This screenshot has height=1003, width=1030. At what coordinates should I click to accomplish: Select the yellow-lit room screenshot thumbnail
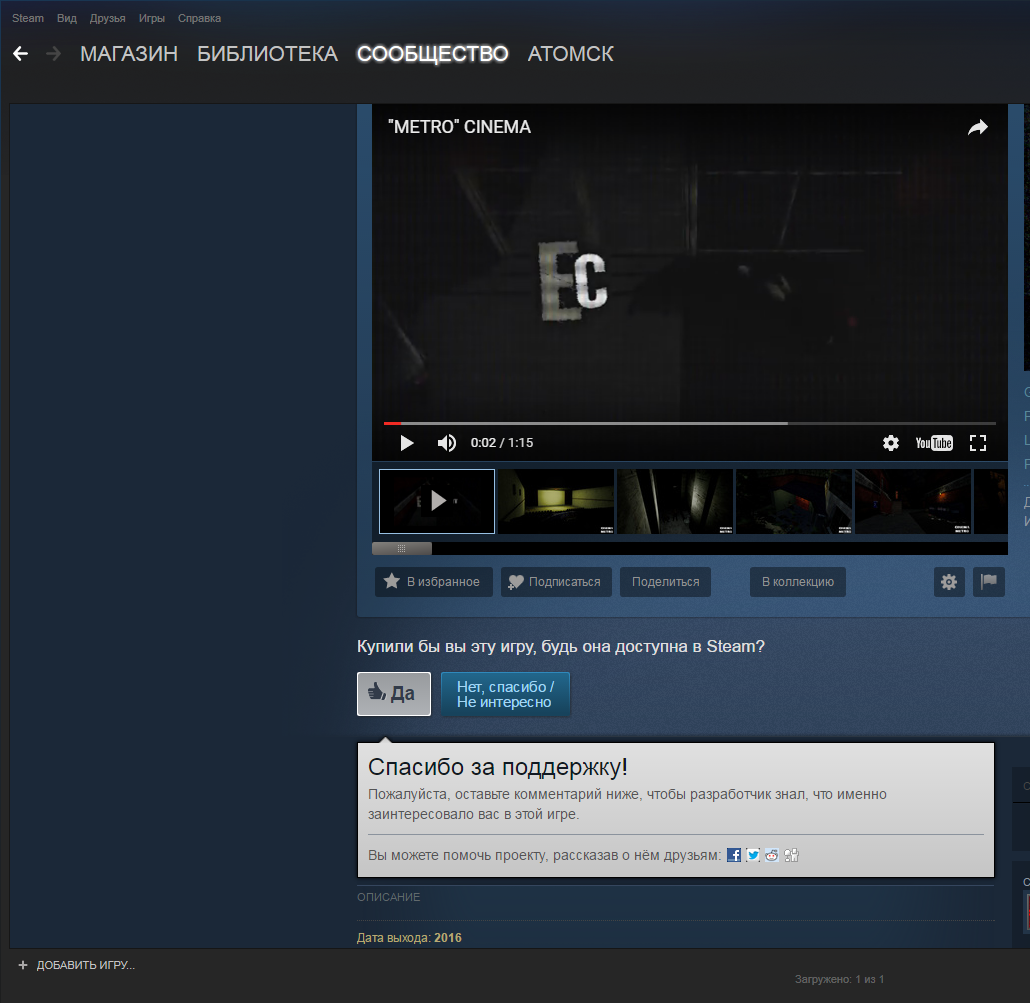556,501
